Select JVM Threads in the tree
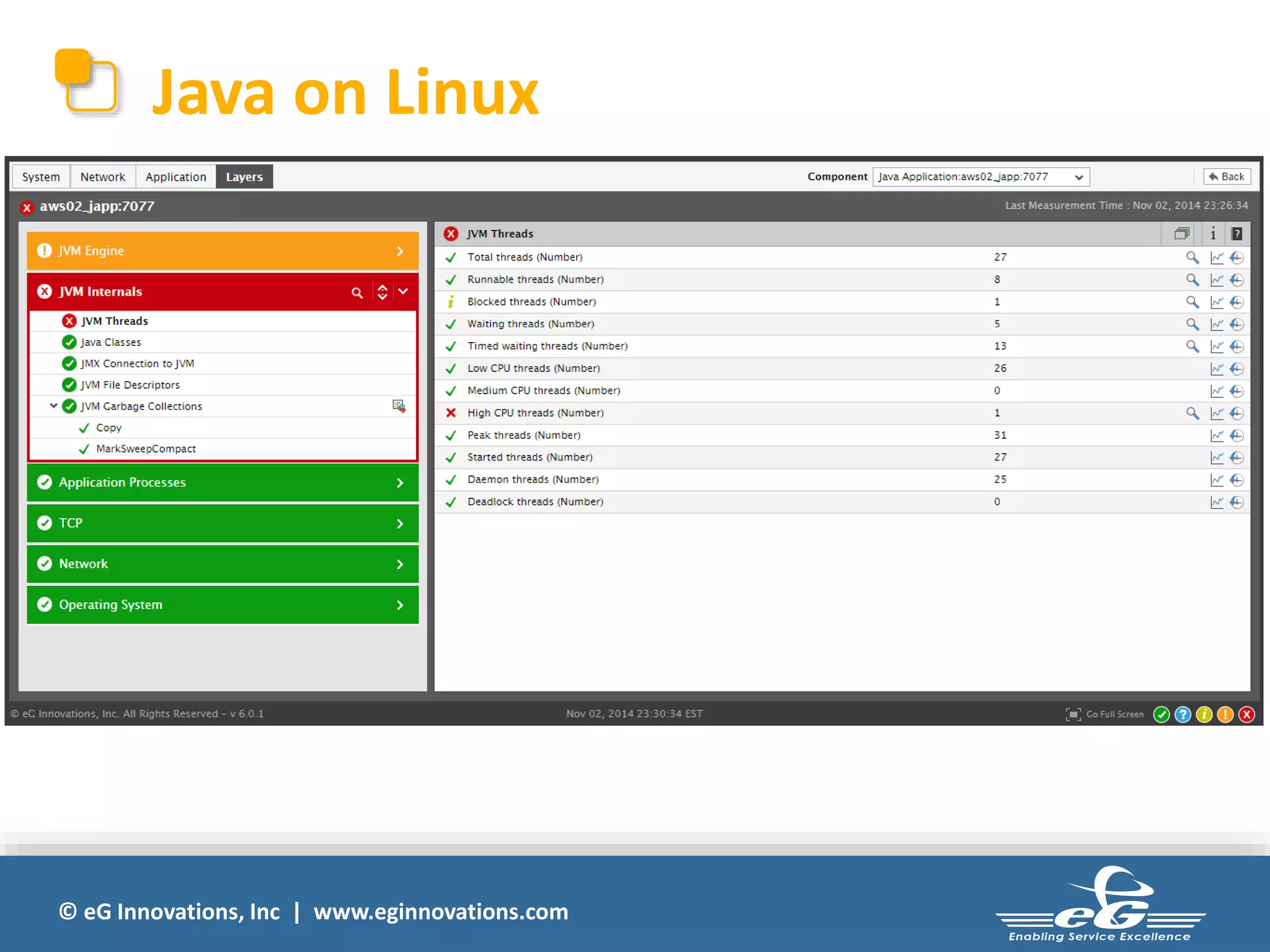The image size is (1270, 952). [x=115, y=321]
